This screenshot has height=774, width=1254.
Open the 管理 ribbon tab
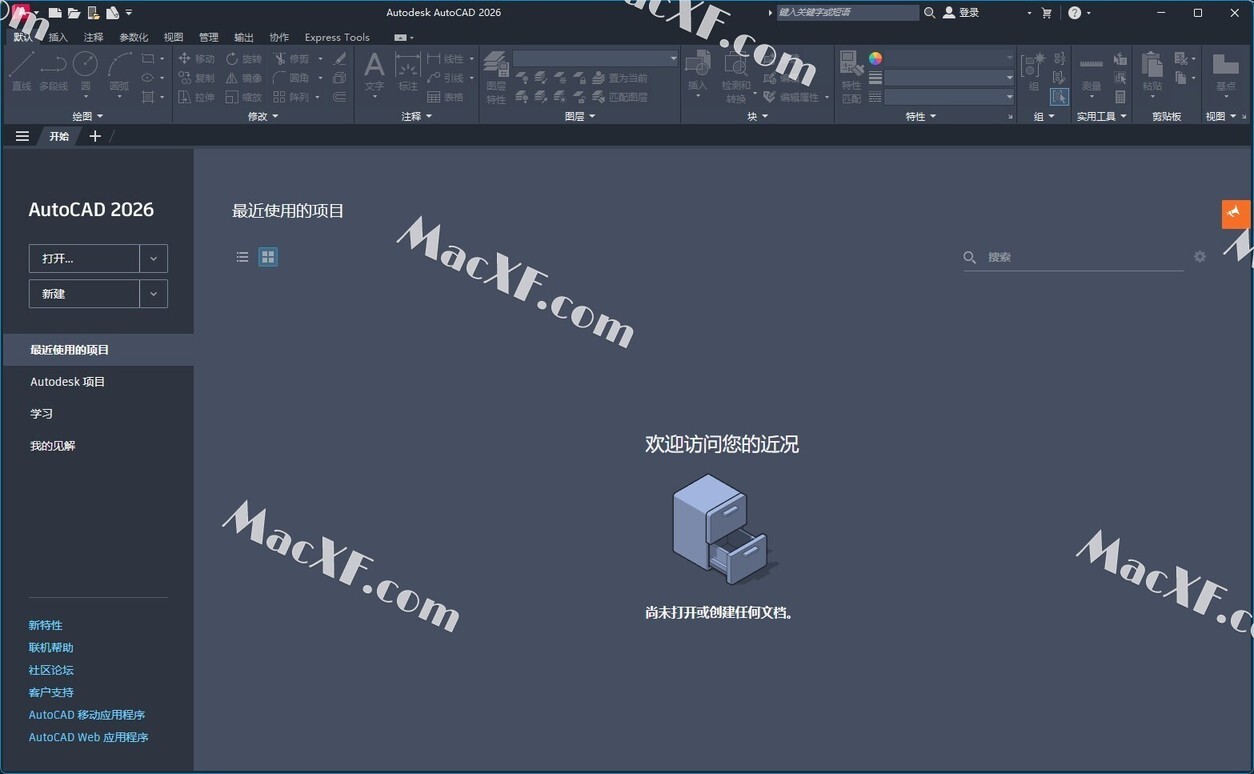208,37
